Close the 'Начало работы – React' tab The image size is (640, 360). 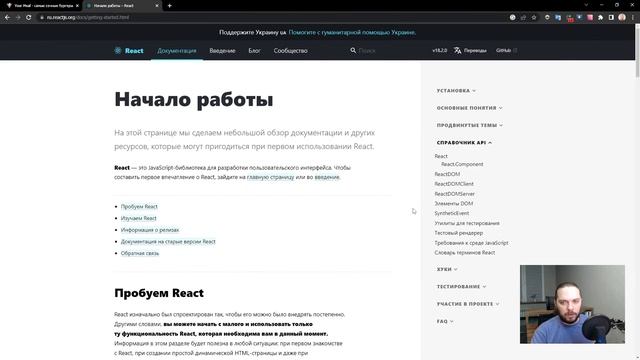click(157, 6)
